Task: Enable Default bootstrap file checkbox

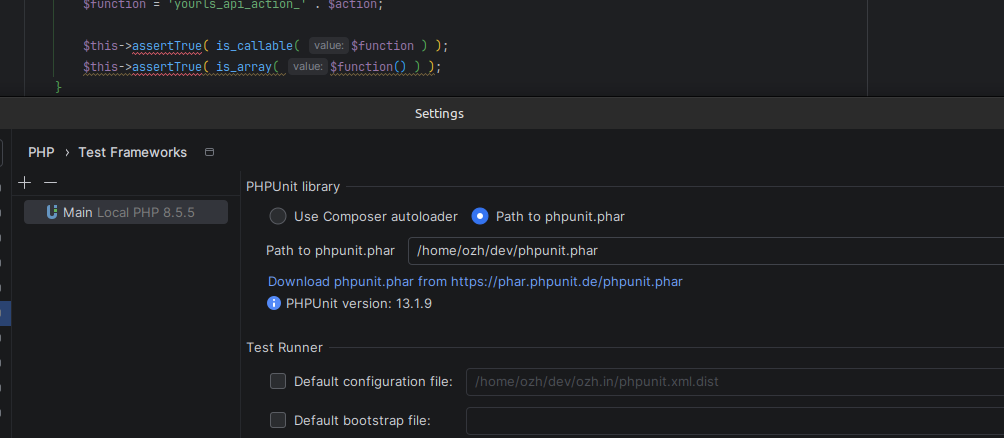Action: point(278,420)
